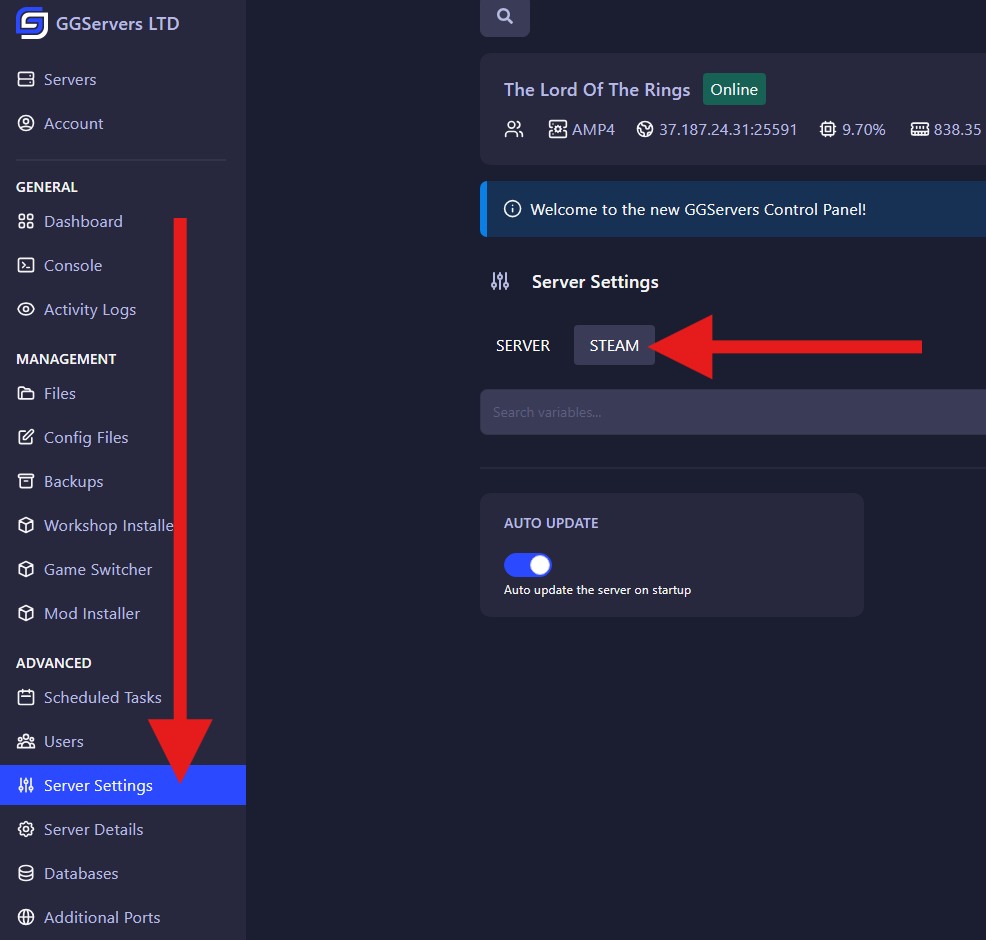Open the Mod Installer page
This screenshot has width=986, height=940.
pyautogui.click(x=92, y=614)
